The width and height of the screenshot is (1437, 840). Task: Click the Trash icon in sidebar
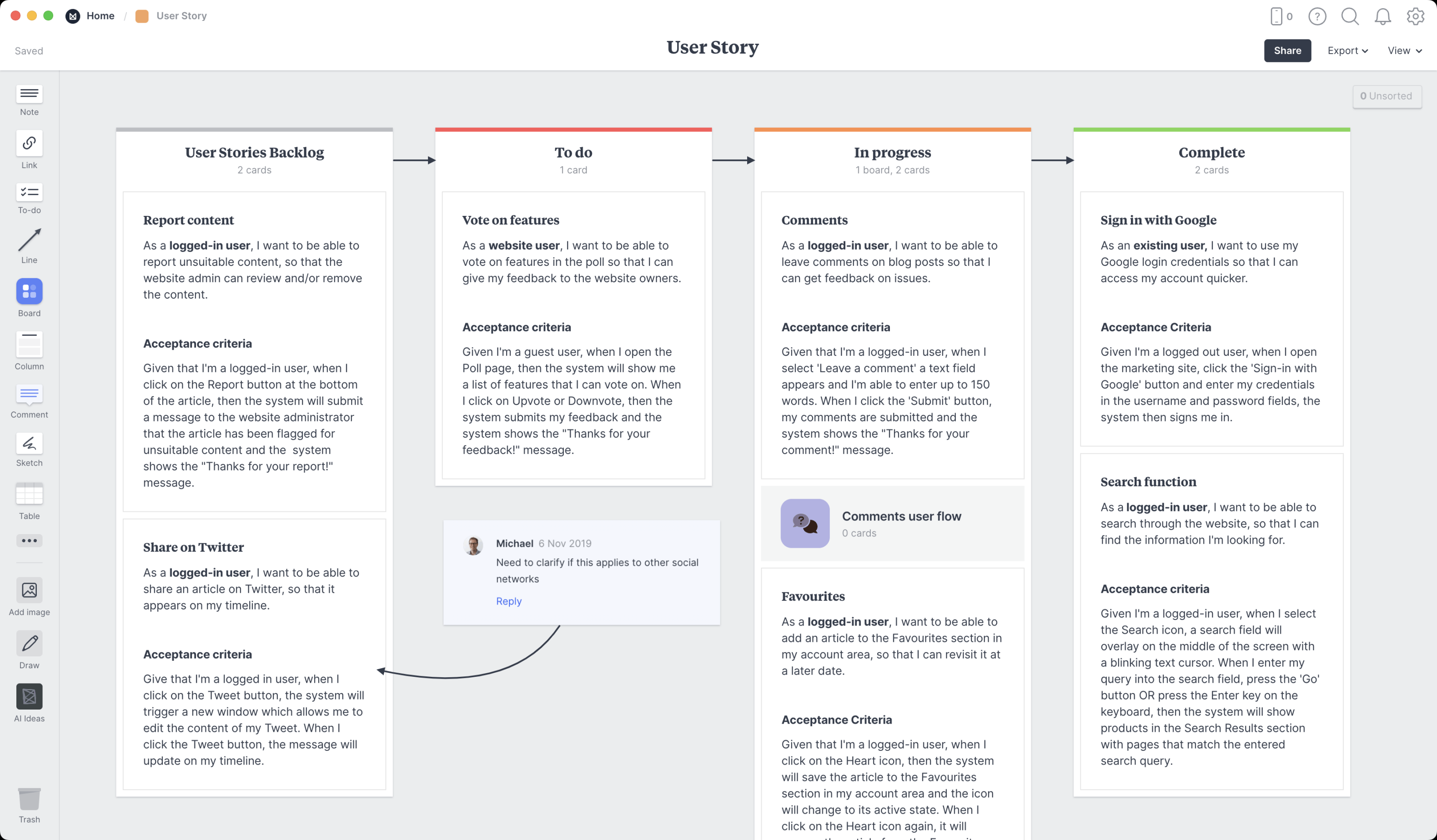pos(29,800)
